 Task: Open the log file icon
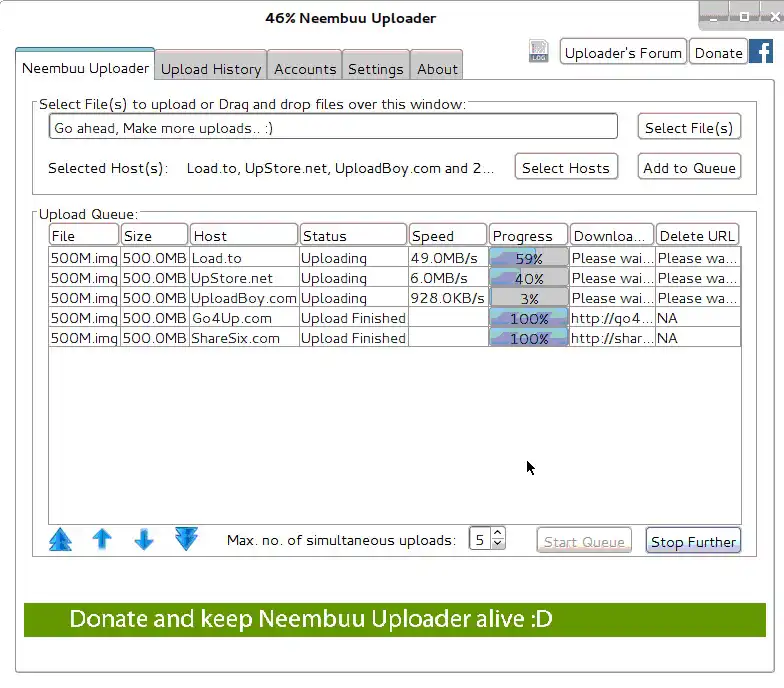(x=538, y=52)
